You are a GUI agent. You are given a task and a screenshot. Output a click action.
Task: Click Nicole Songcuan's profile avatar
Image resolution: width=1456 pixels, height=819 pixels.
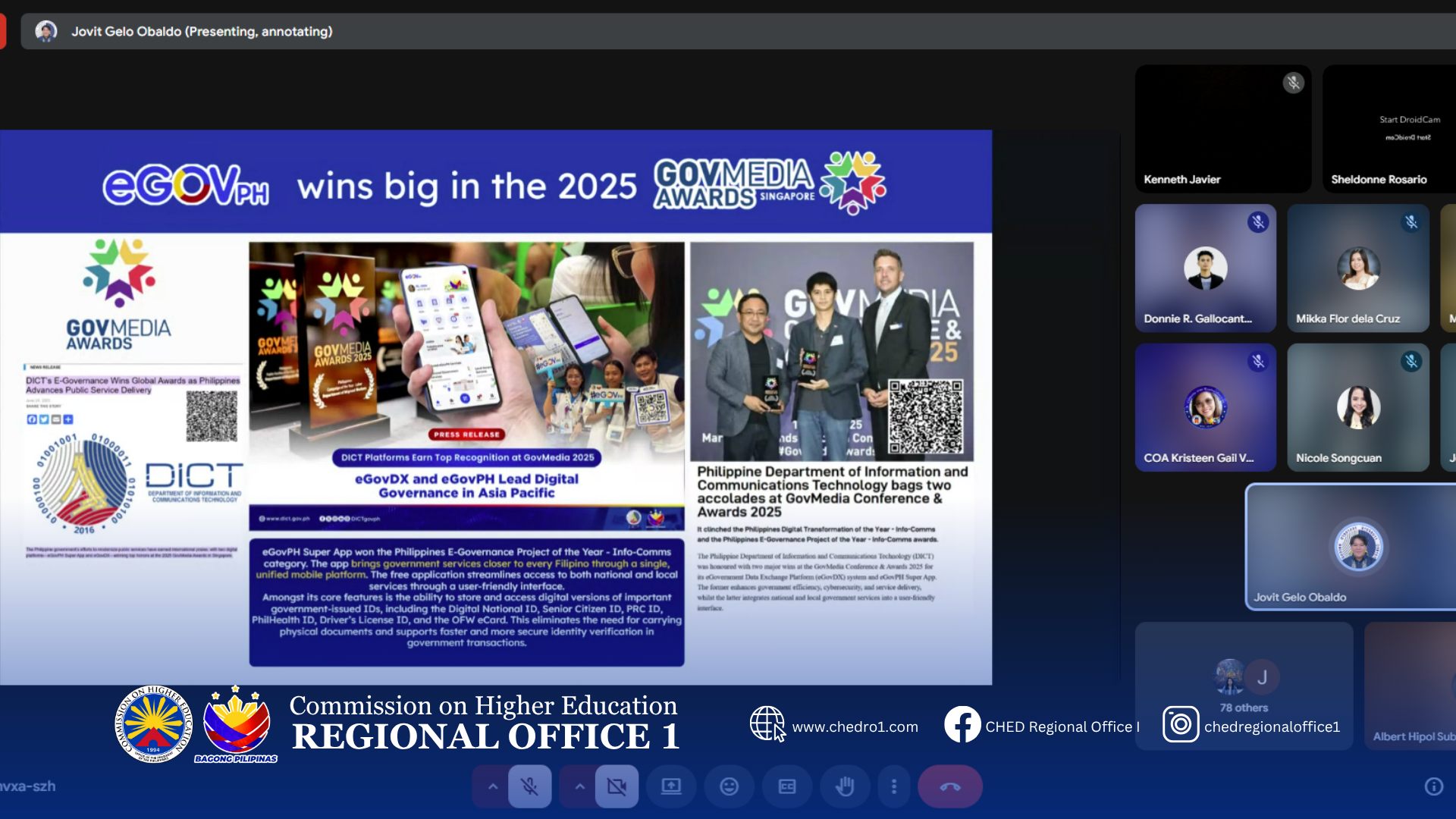coord(1358,407)
